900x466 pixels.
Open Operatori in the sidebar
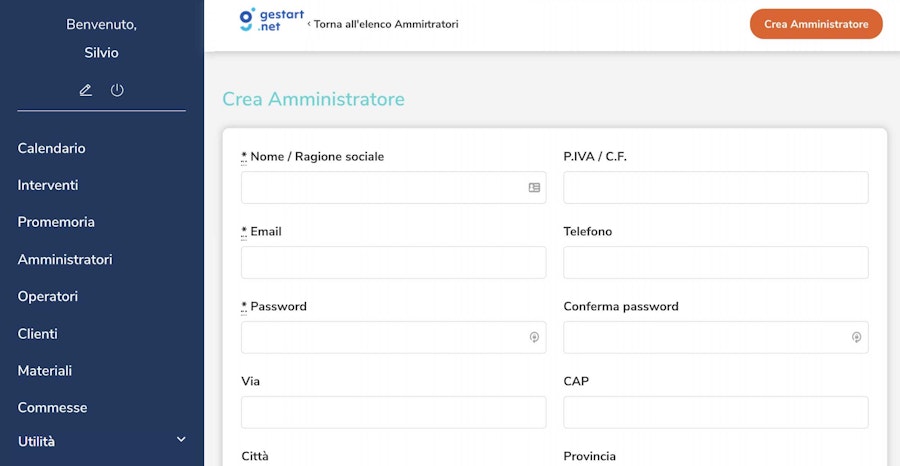coord(48,296)
